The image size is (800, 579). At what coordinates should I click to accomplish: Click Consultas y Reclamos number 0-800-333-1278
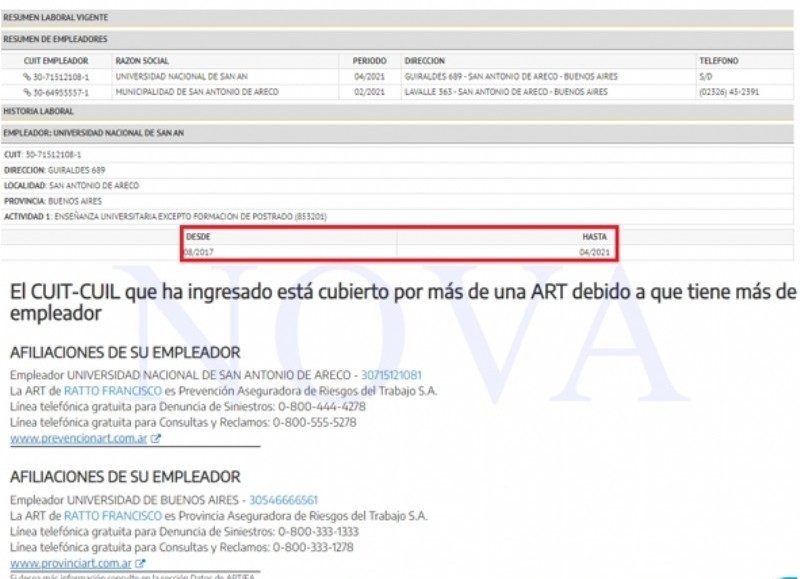313,547
